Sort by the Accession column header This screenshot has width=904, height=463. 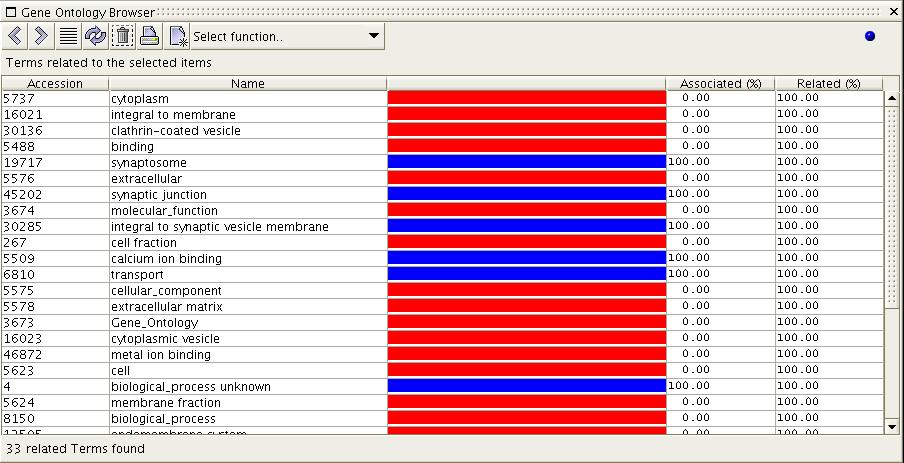click(55, 84)
